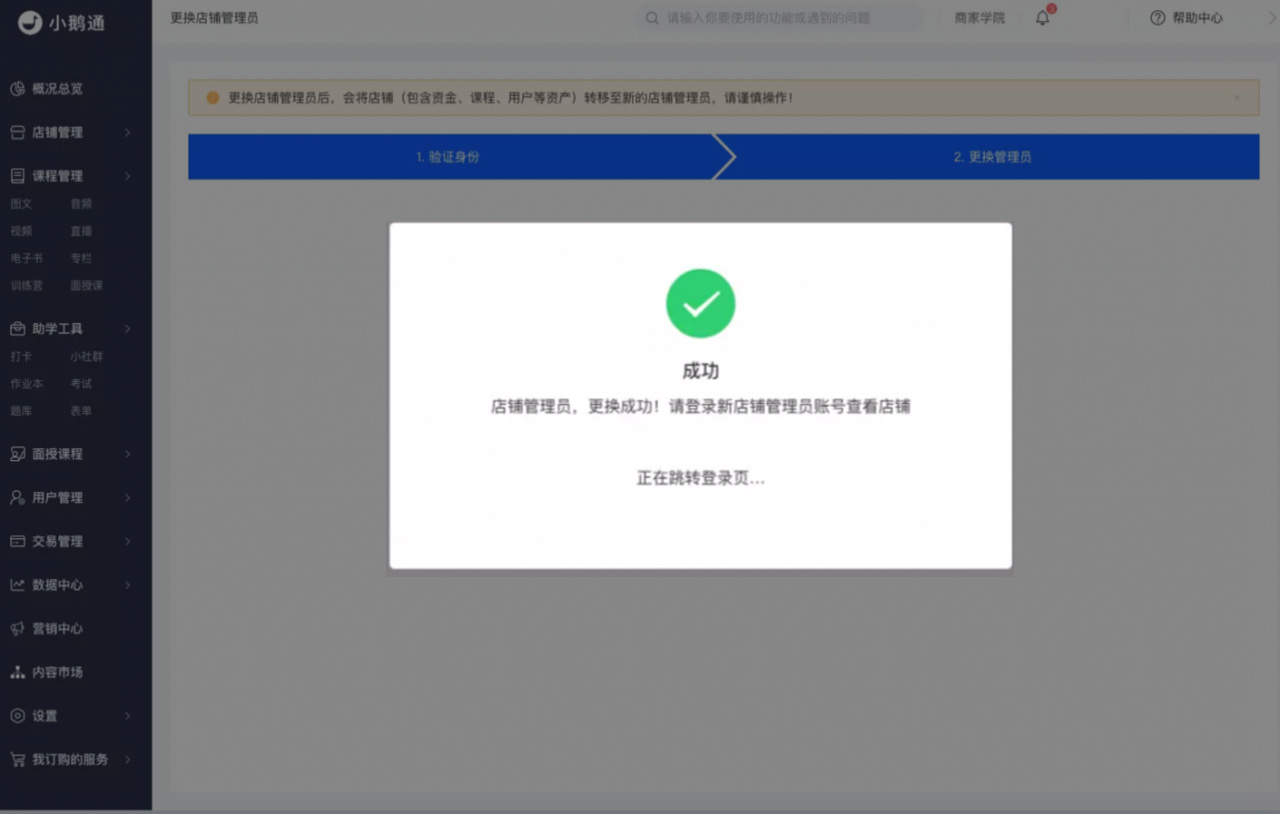Click the 1. 验证身份 step

pos(448,157)
